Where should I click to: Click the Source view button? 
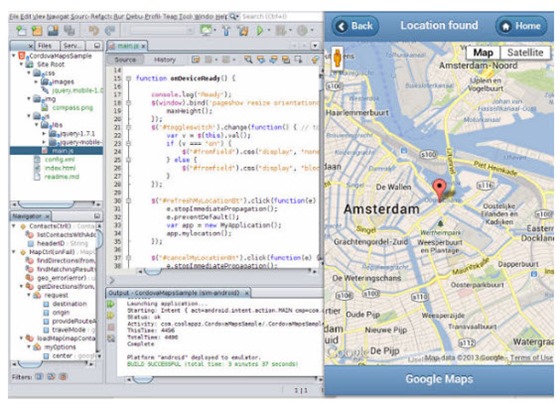(x=125, y=60)
